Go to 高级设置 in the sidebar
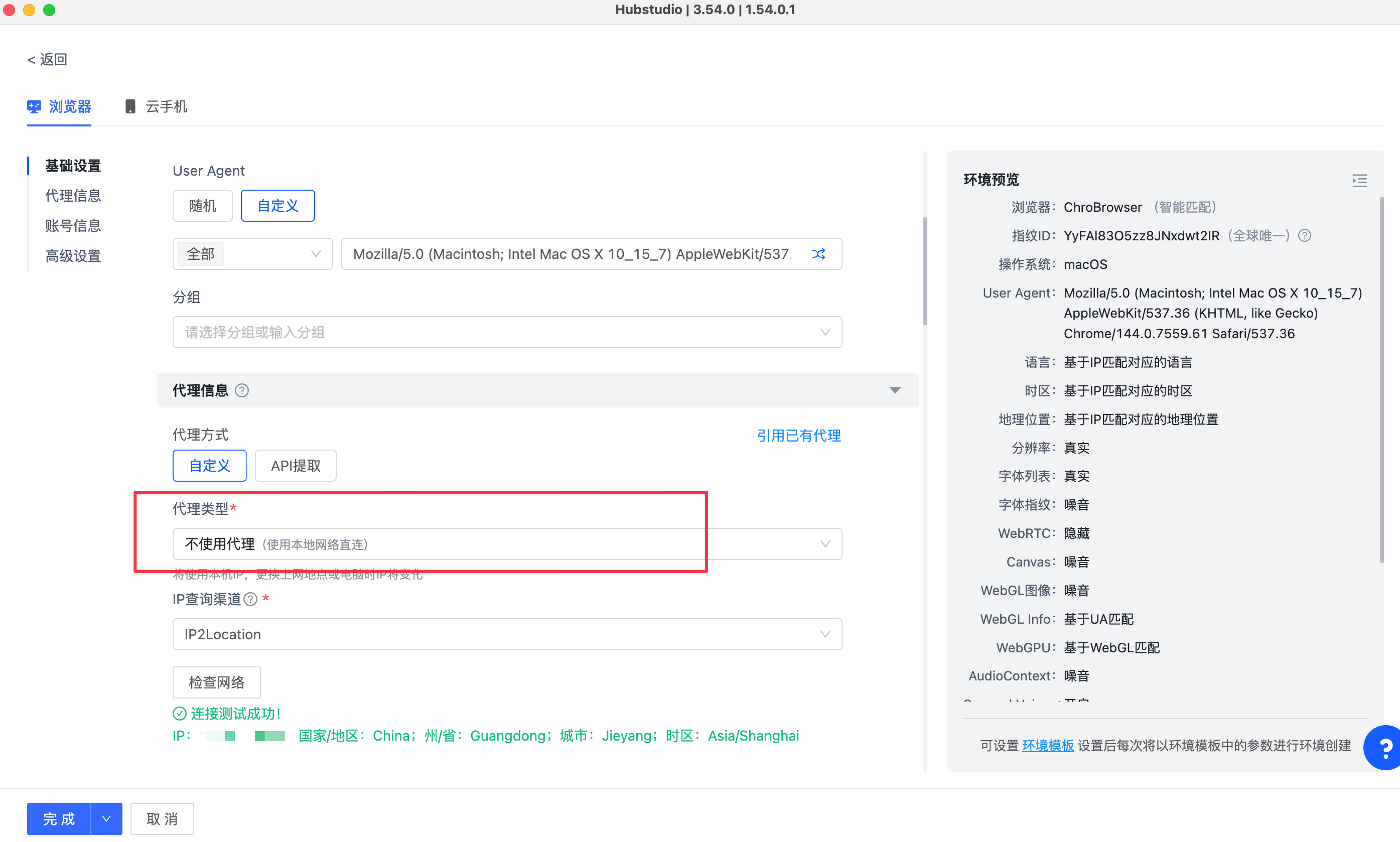Image resolution: width=1400 pixels, height=842 pixels. pyautogui.click(x=73, y=256)
